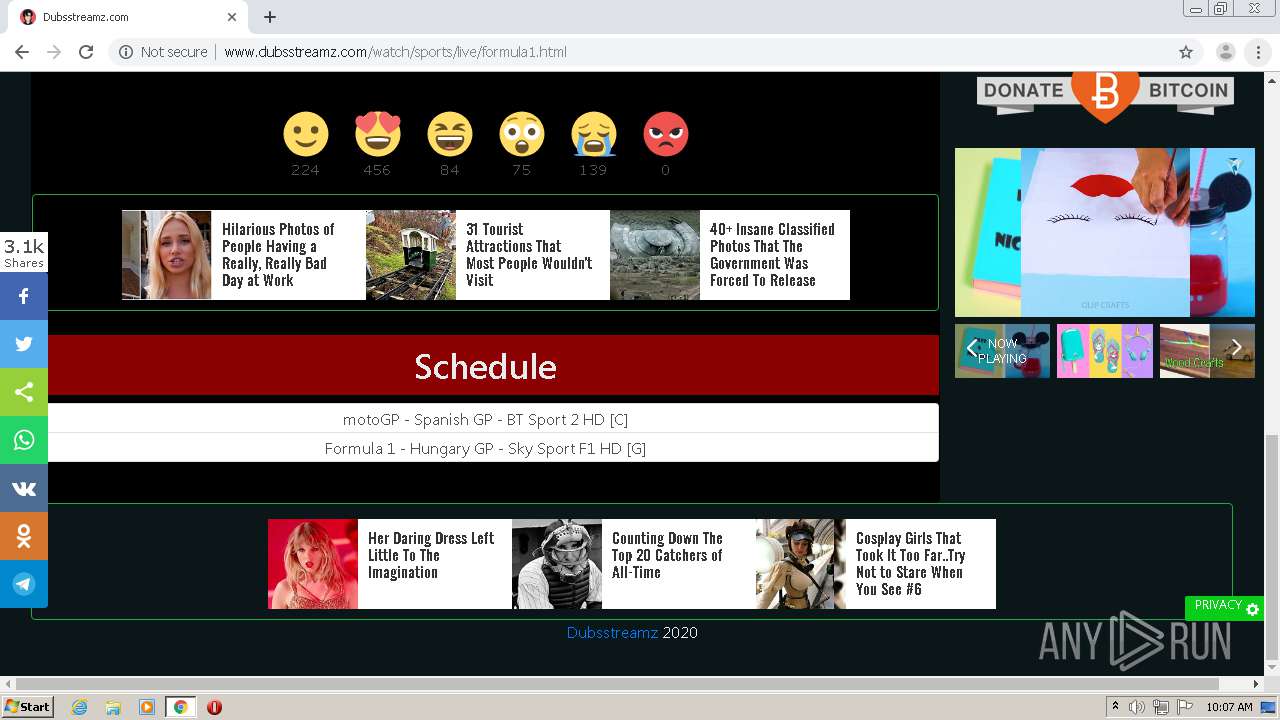1280x720 pixels.
Task: Click the Chrome taskbar button
Action: [x=180, y=707]
